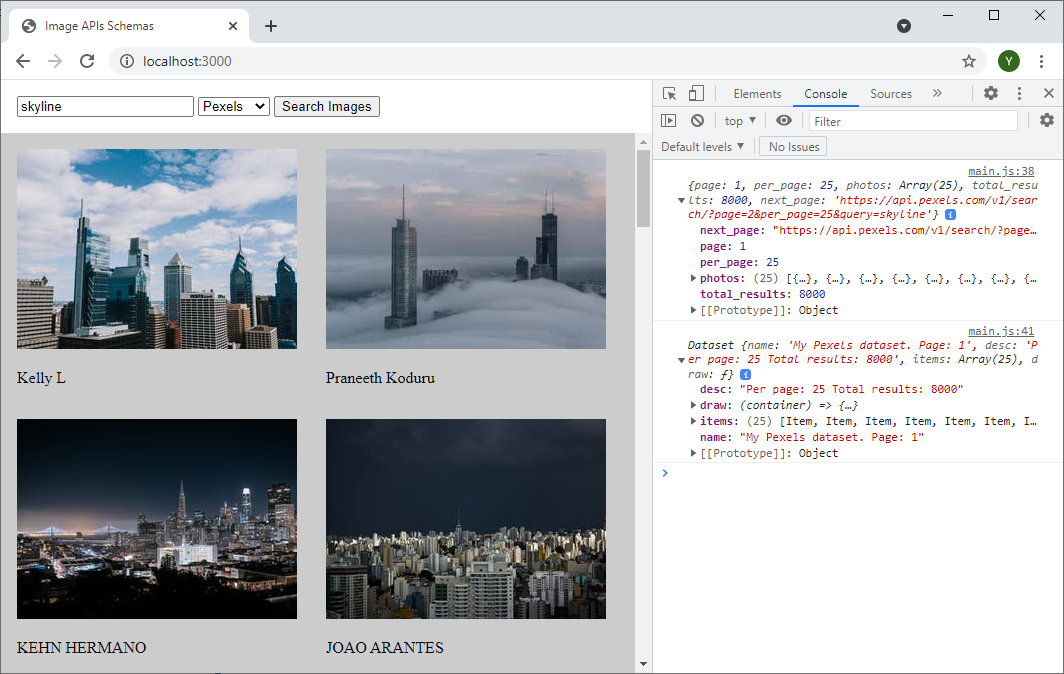This screenshot has height=674, width=1064.
Task: Open the main.js:38 source link
Action: click(x=1001, y=170)
